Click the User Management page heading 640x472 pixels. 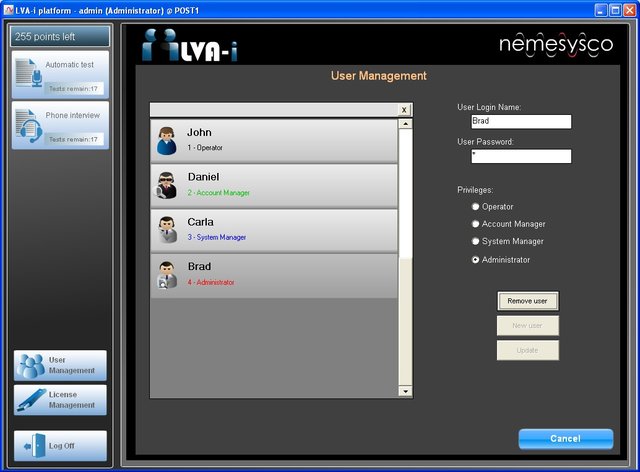coord(378,76)
